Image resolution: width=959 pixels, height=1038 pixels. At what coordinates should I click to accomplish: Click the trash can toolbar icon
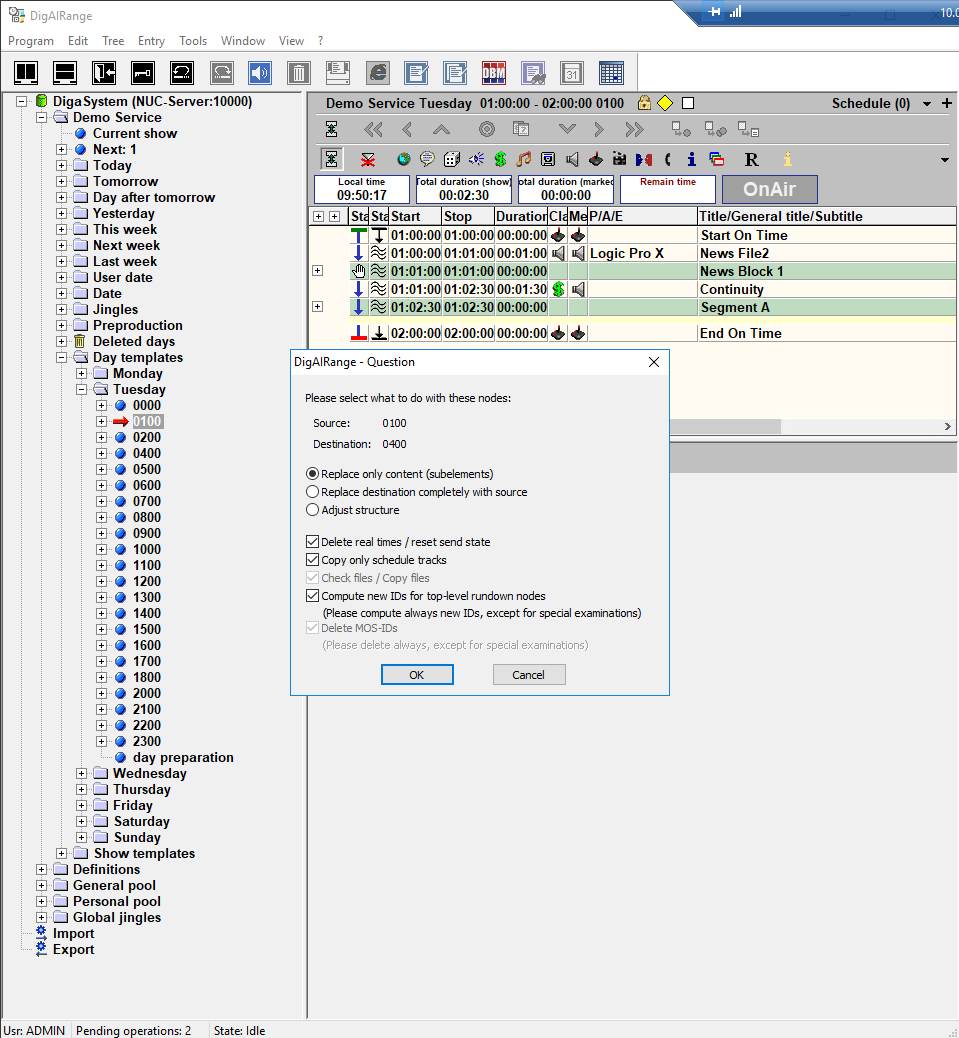point(298,73)
